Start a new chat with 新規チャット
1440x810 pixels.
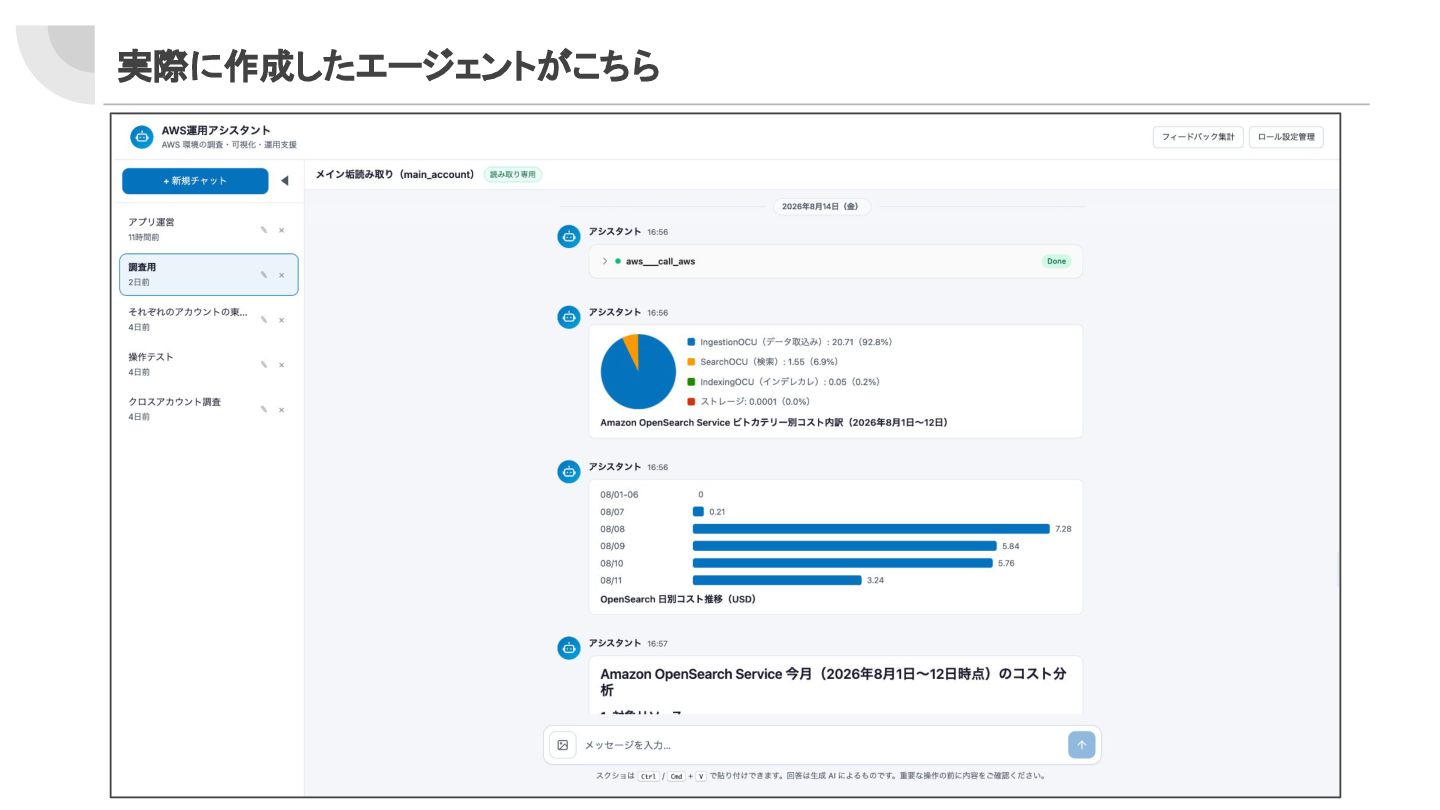[195, 181]
